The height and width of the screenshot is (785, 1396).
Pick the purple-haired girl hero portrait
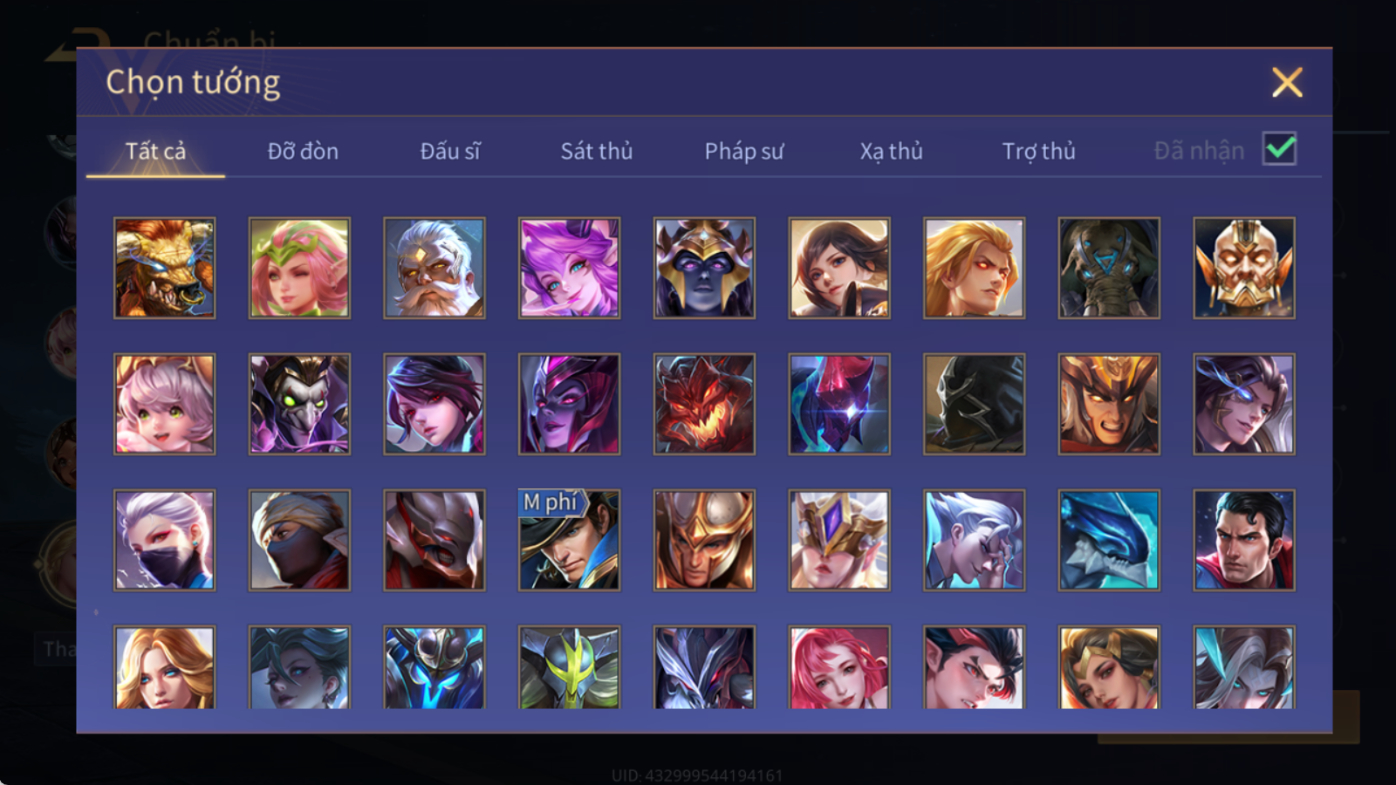point(569,268)
